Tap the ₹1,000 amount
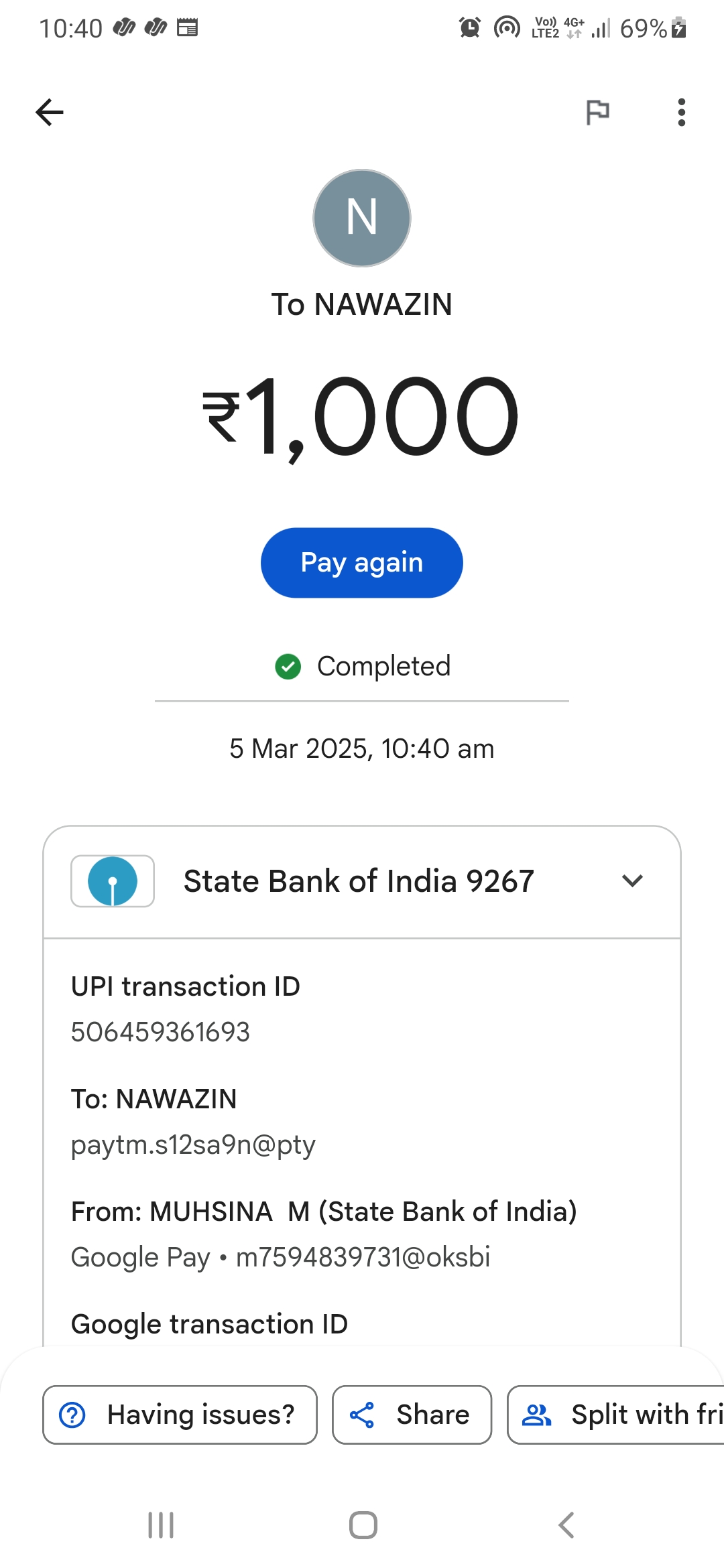This screenshot has width=724, height=1568. (361, 416)
